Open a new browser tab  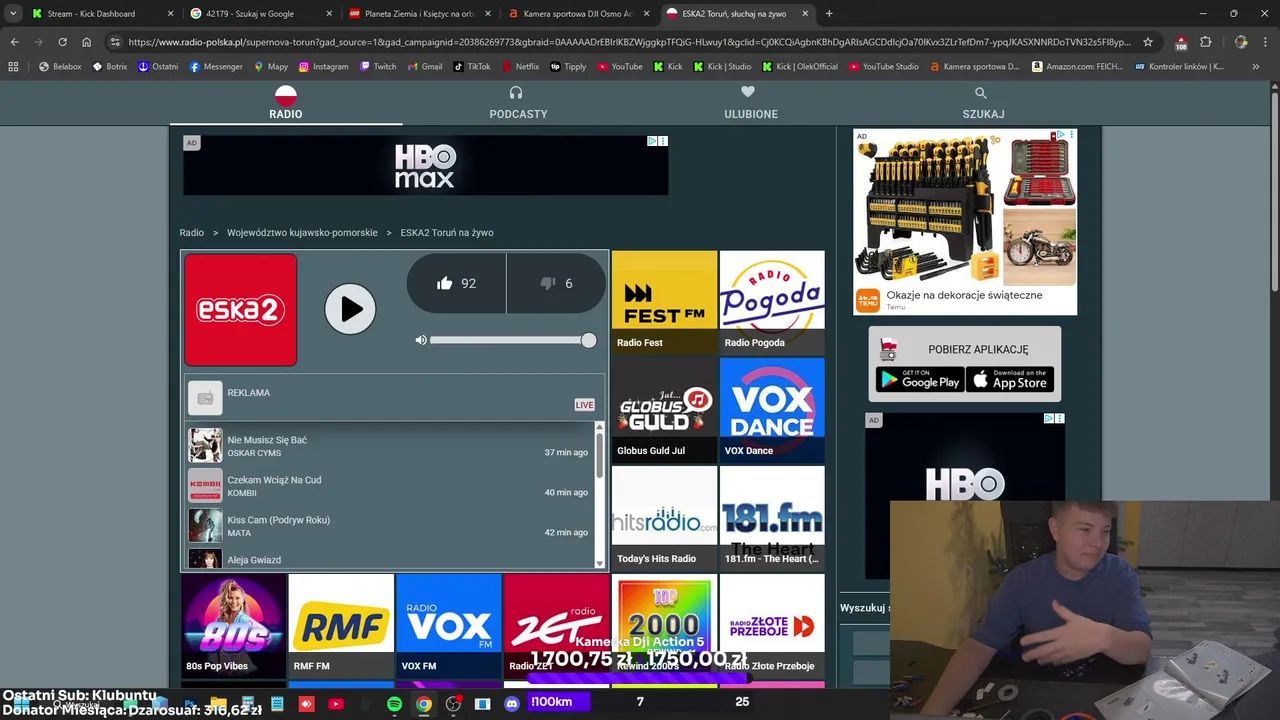pyautogui.click(x=829, y=14)
